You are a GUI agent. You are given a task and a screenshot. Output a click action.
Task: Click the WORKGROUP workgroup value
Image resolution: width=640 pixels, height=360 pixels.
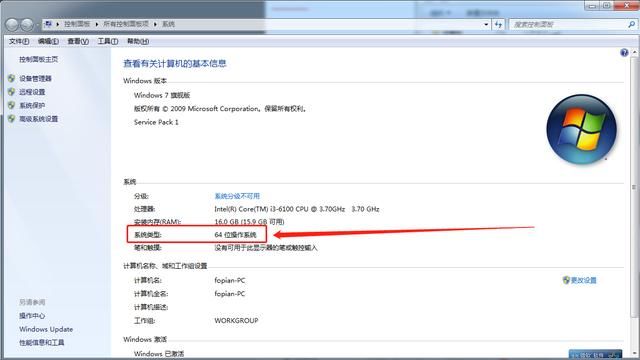point(236,321)
